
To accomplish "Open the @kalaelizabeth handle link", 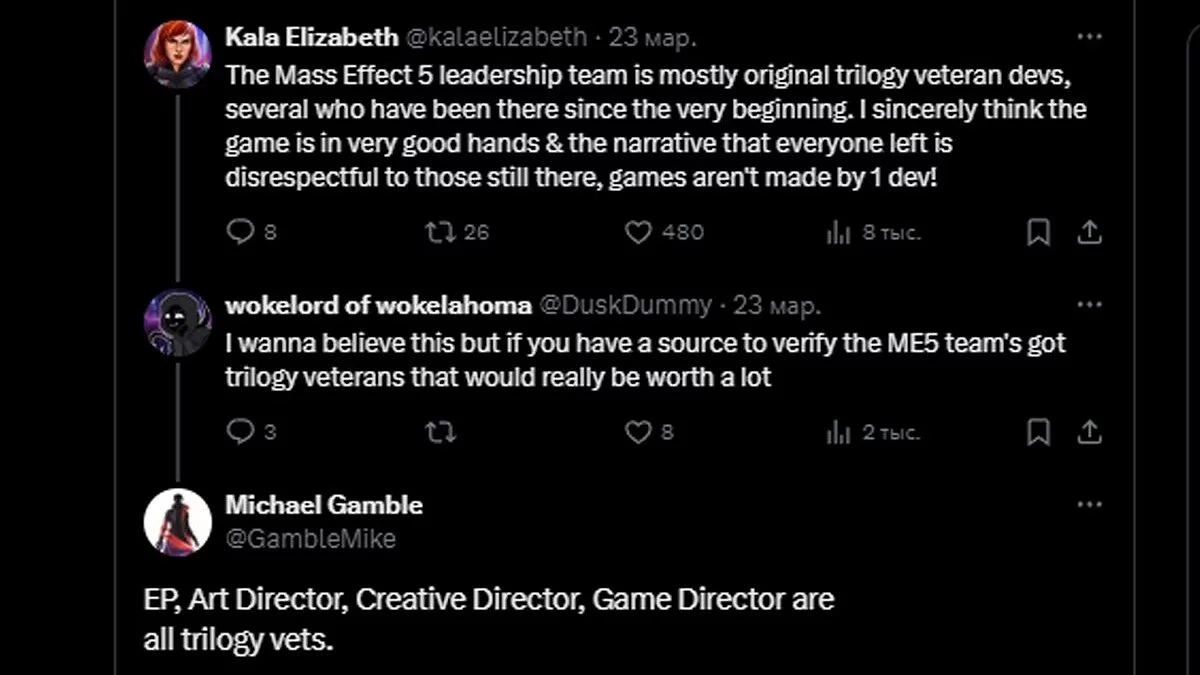I will (495, 38).
